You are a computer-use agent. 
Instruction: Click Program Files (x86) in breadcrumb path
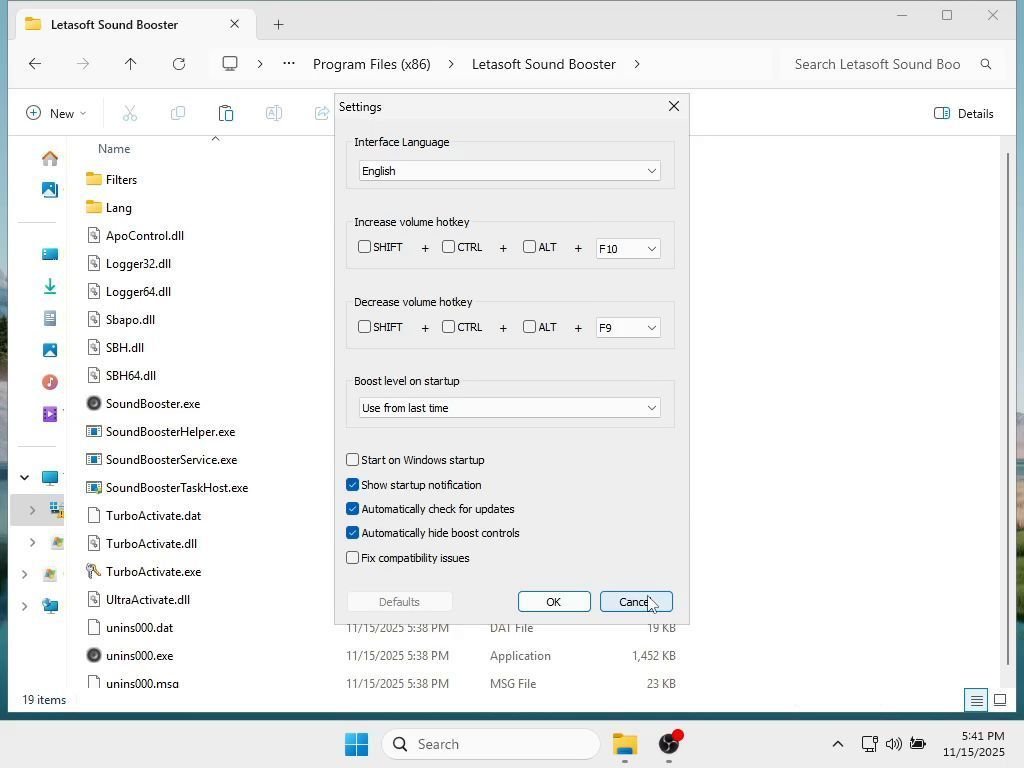372,64
